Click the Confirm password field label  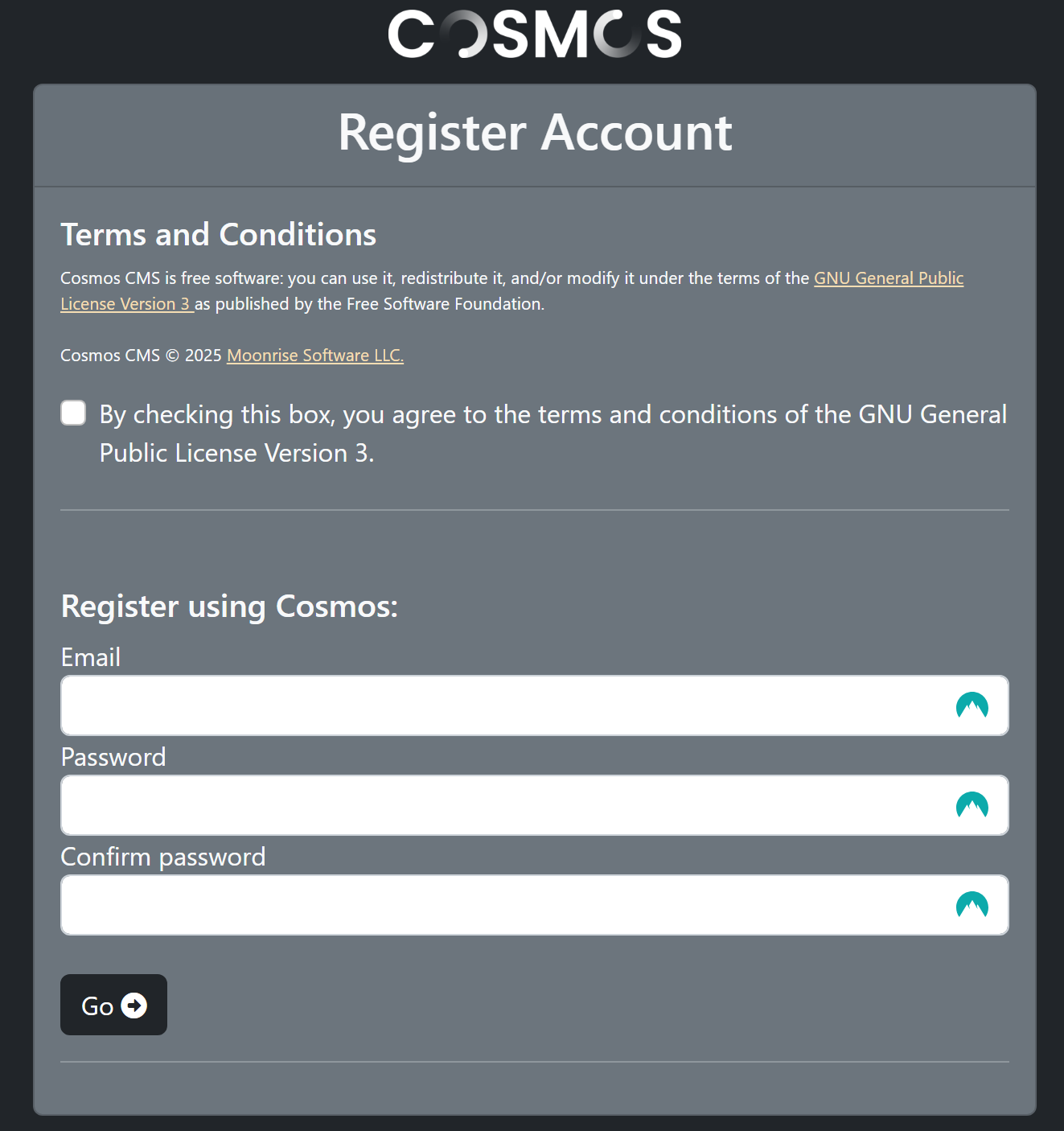point(163,858)
